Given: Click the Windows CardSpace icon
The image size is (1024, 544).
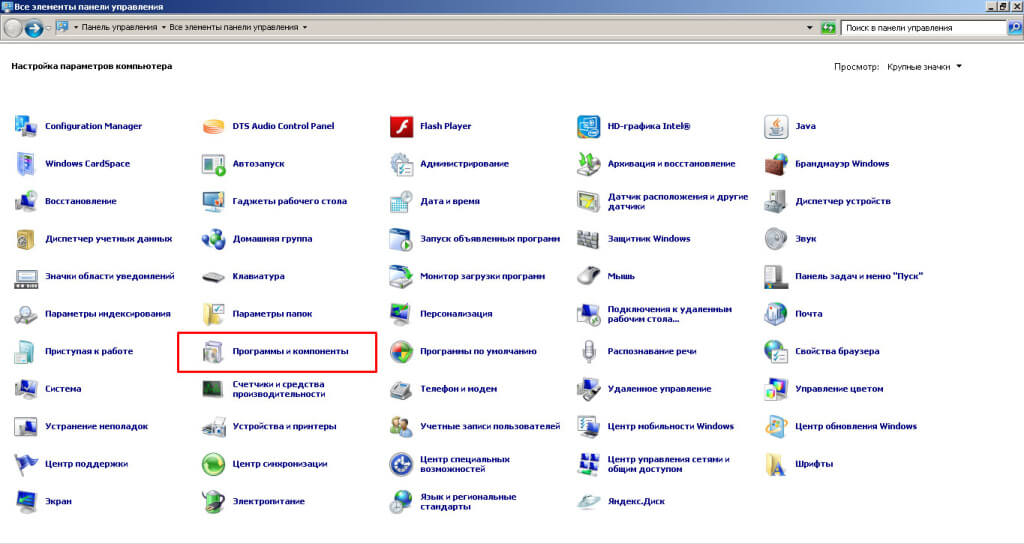Looking at the screenshot, I should 25,164.
